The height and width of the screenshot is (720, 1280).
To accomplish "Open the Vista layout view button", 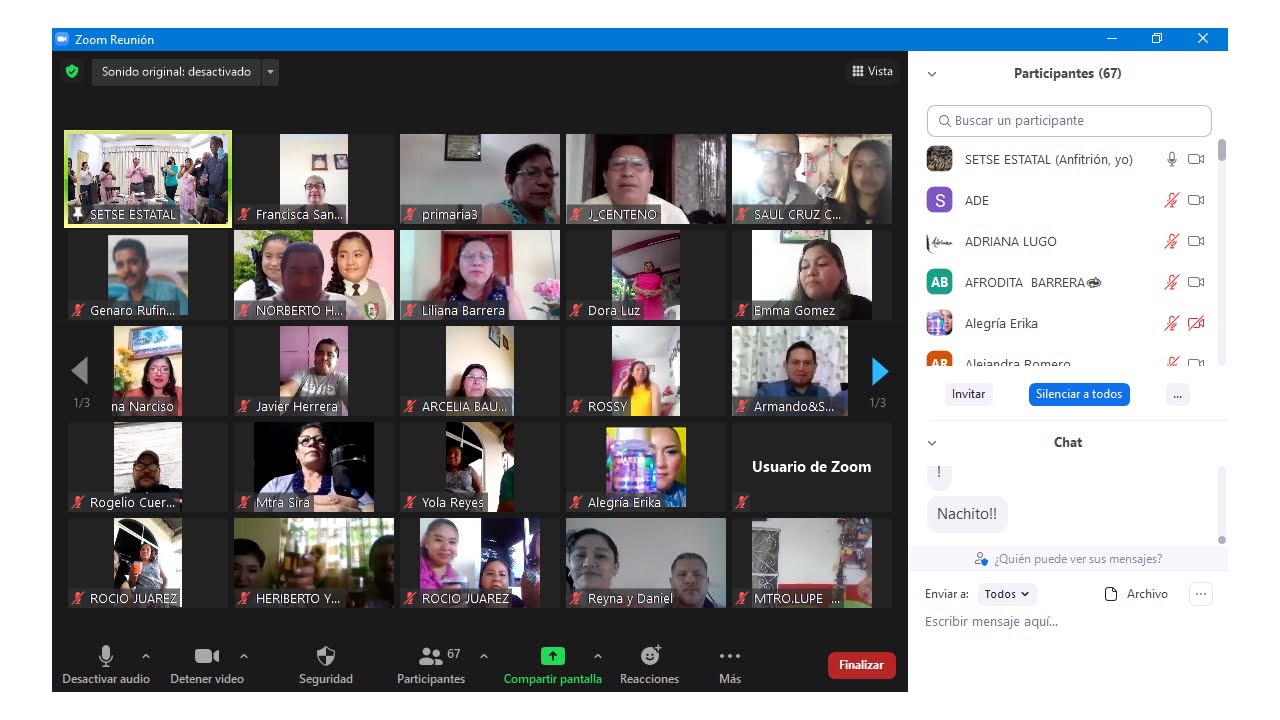I will click(x=872, y=71).
